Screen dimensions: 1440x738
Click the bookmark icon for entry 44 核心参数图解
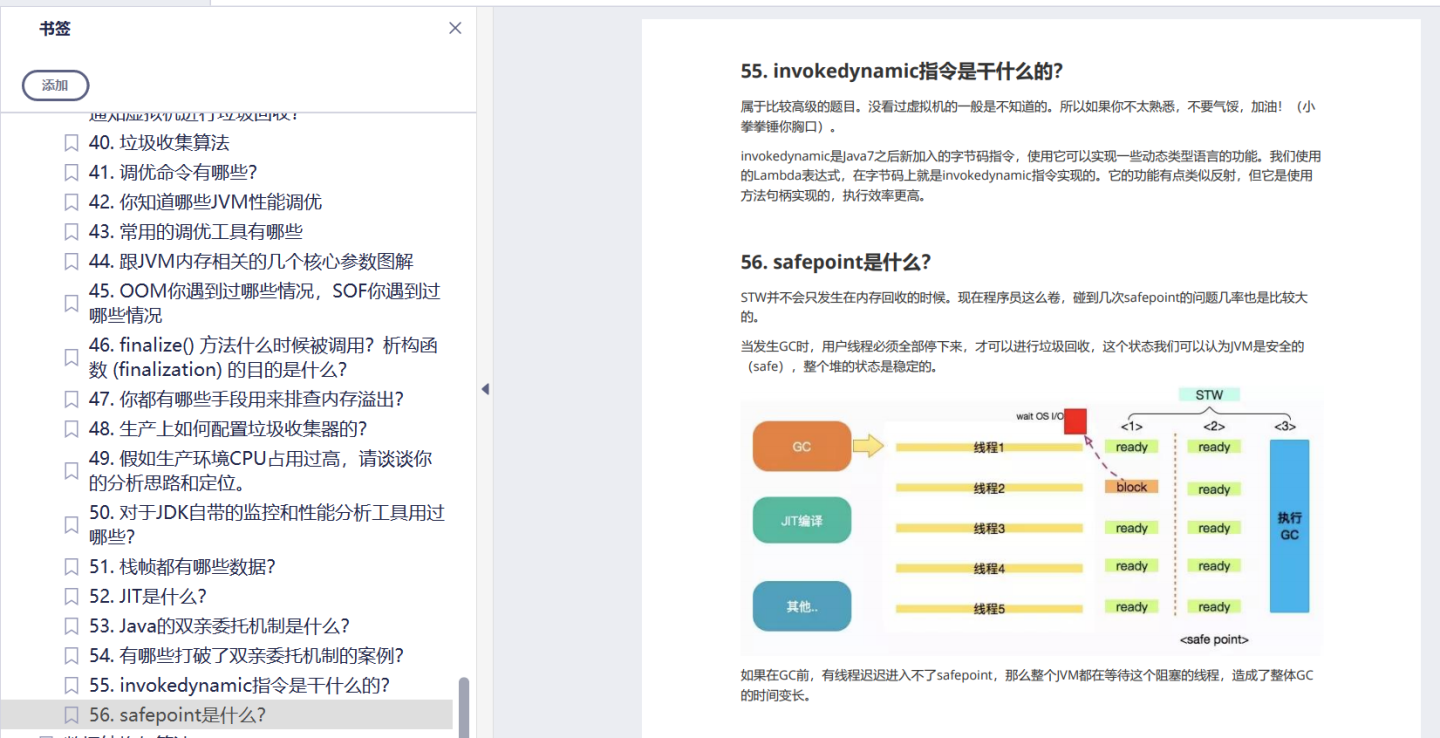(x=71, y=262)
